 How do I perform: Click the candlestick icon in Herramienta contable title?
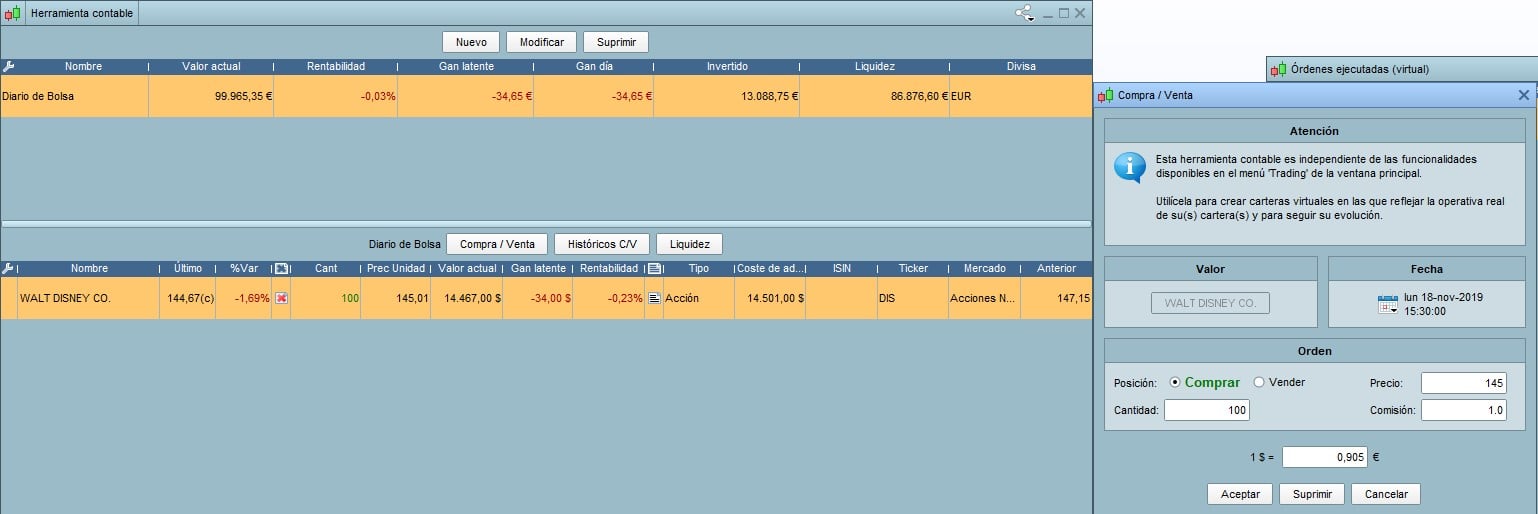click(x=13, y=14)
